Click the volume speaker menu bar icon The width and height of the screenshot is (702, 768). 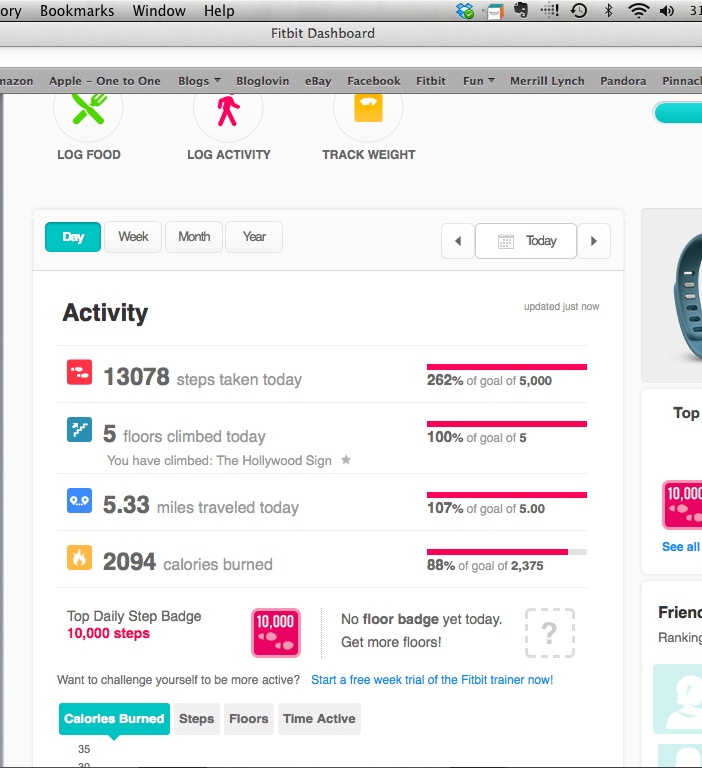(x=667, y=10)
